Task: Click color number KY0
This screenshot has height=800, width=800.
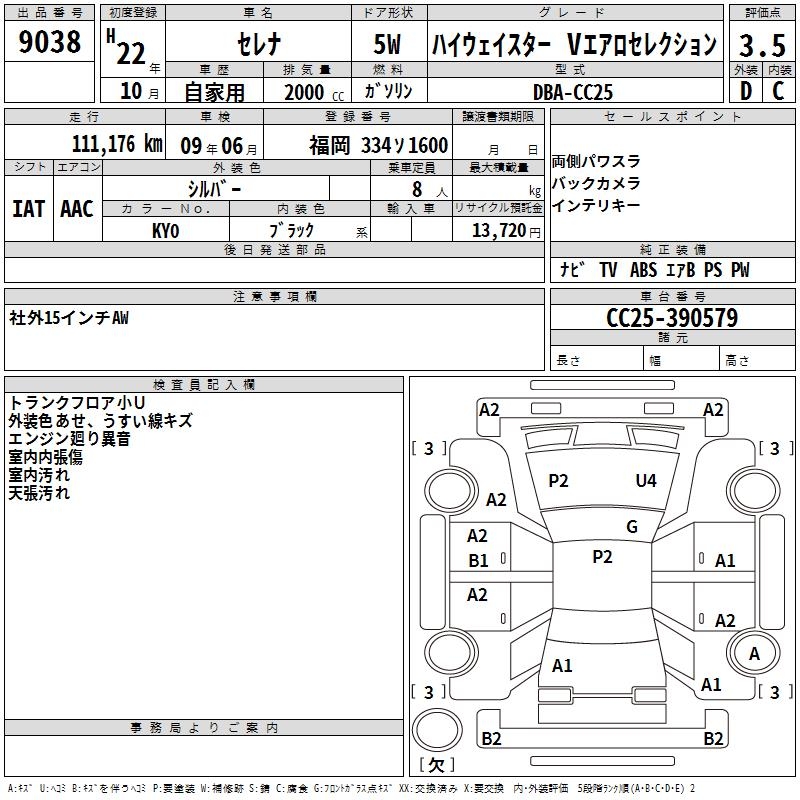Action: point(166,231)
